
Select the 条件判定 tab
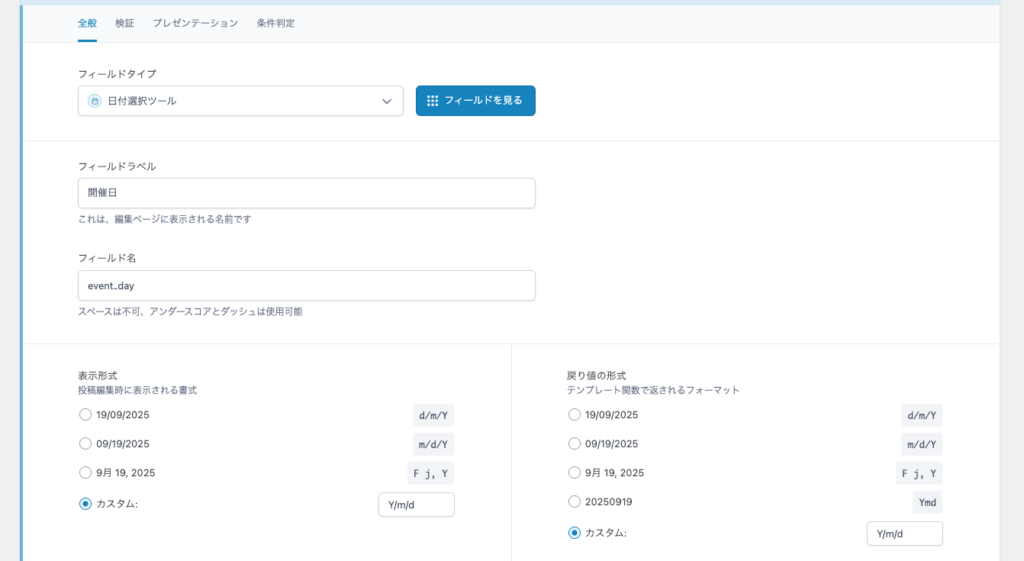coord(275,23)
